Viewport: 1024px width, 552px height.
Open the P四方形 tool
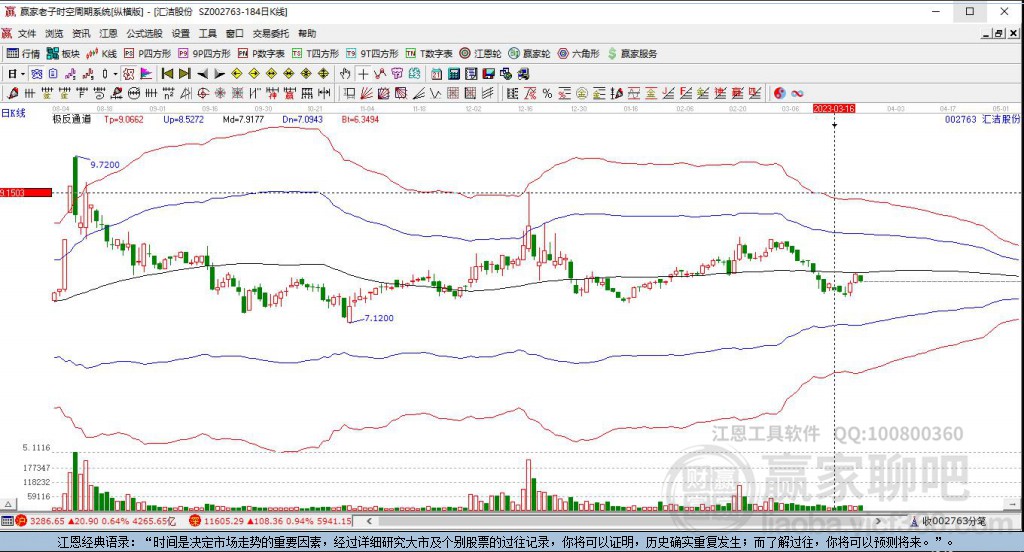tap(148, 54)
